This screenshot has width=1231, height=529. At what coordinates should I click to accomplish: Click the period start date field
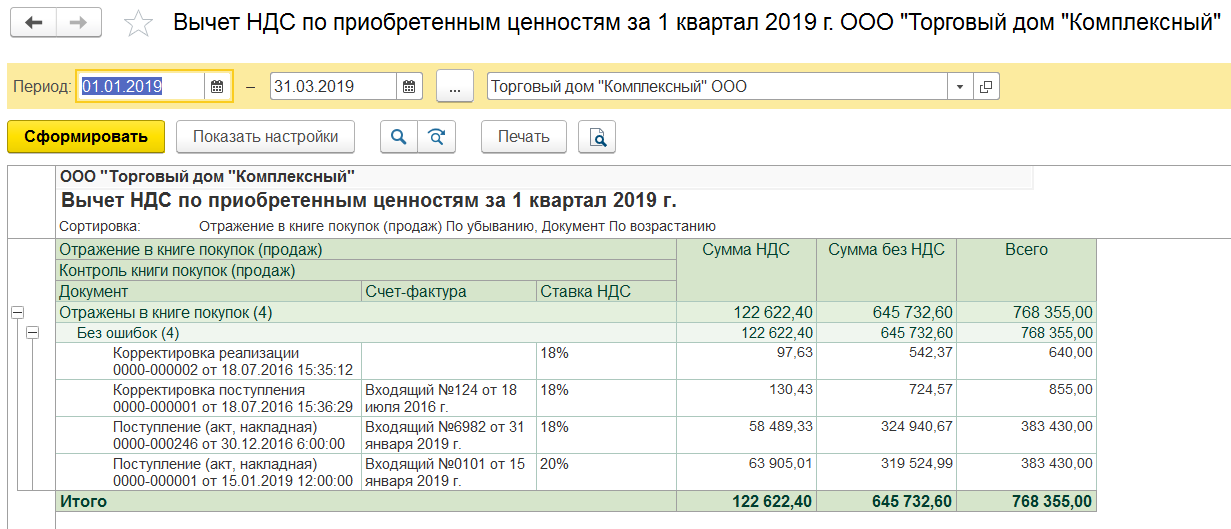(x=140, y=87)
